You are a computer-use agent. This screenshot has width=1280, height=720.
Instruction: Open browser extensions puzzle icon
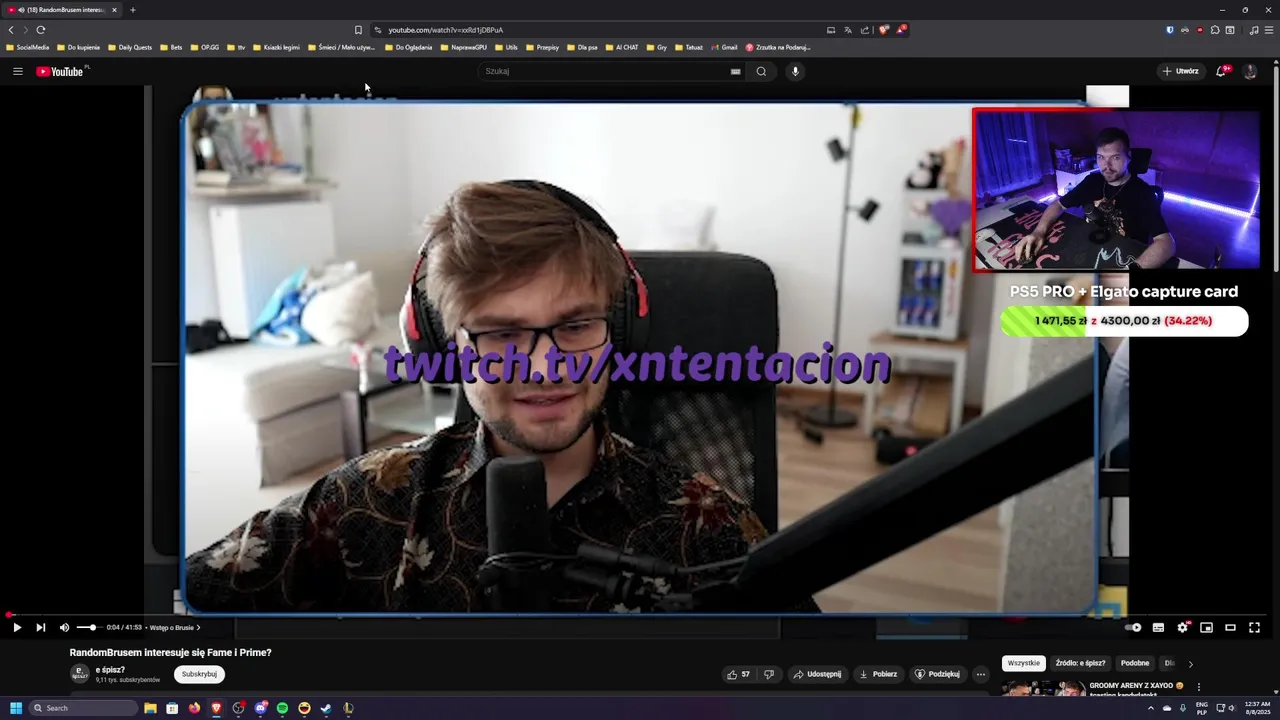pyautogui.click(x=1215, y=30)
